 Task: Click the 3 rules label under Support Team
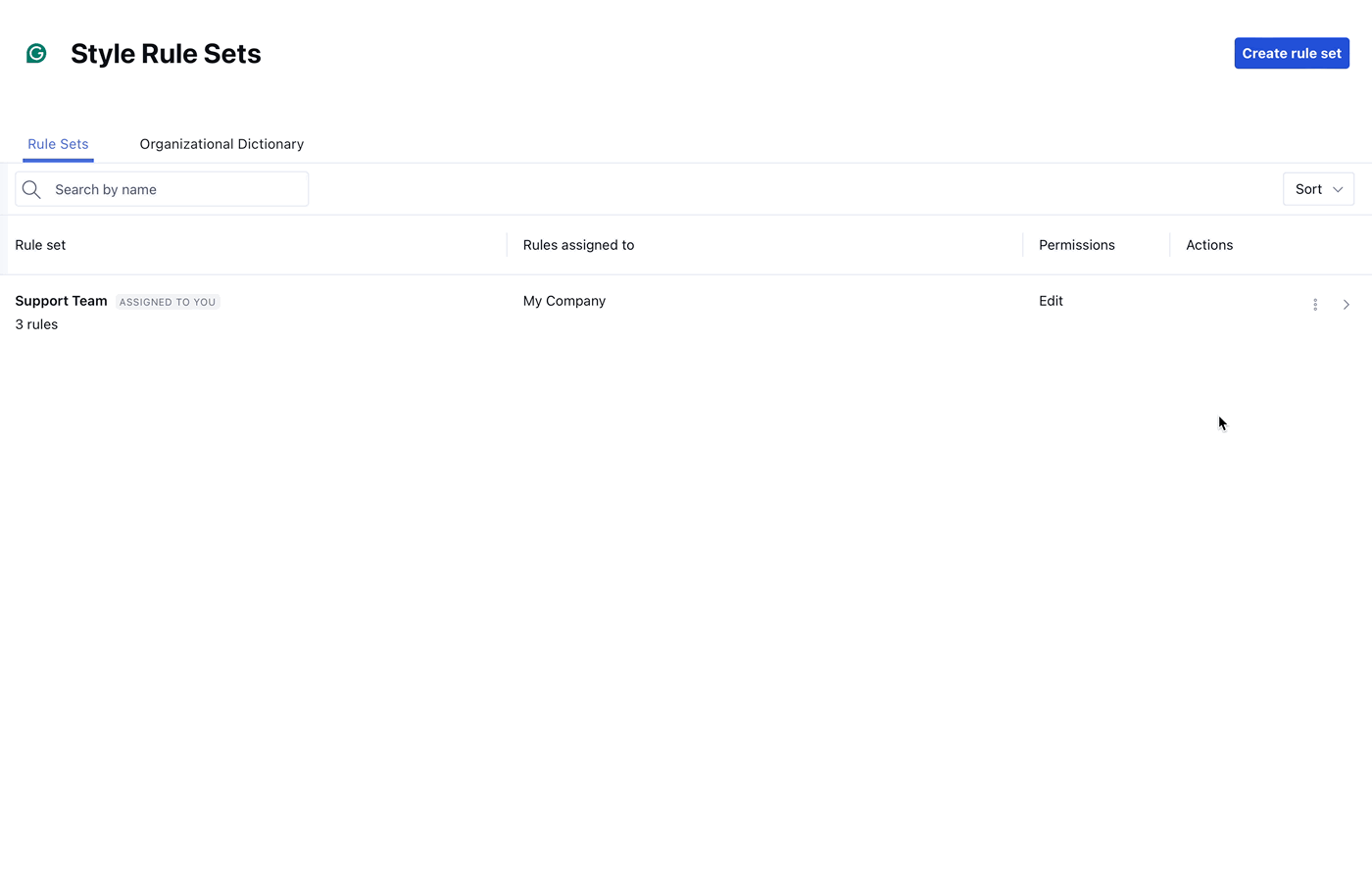coord(36,324)
